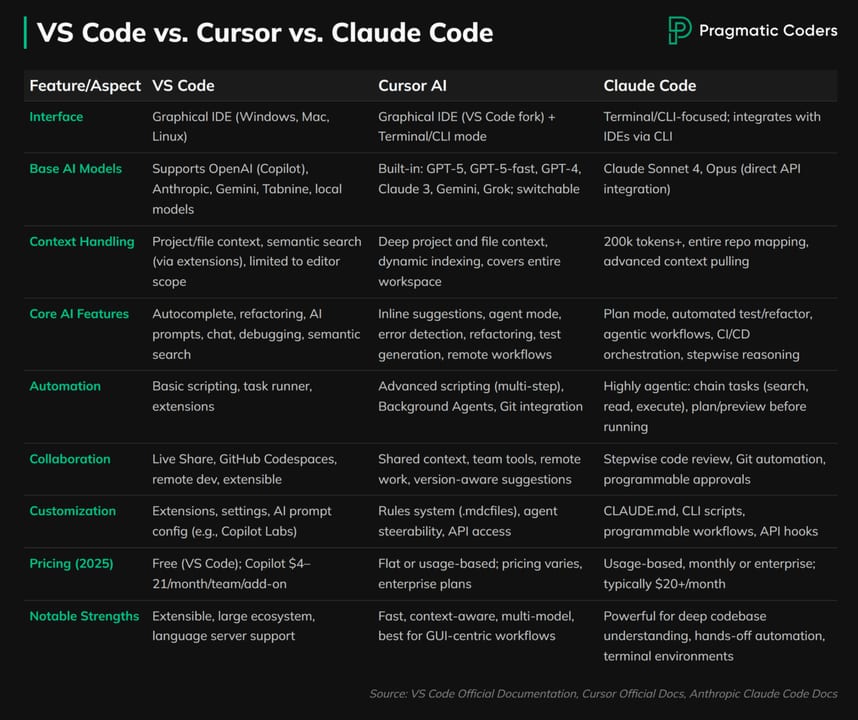Click the cell 'Built-in: GPT-5, GPT-5-fast, GPT-4'
The image size is (858, 720).
[480, 179]
